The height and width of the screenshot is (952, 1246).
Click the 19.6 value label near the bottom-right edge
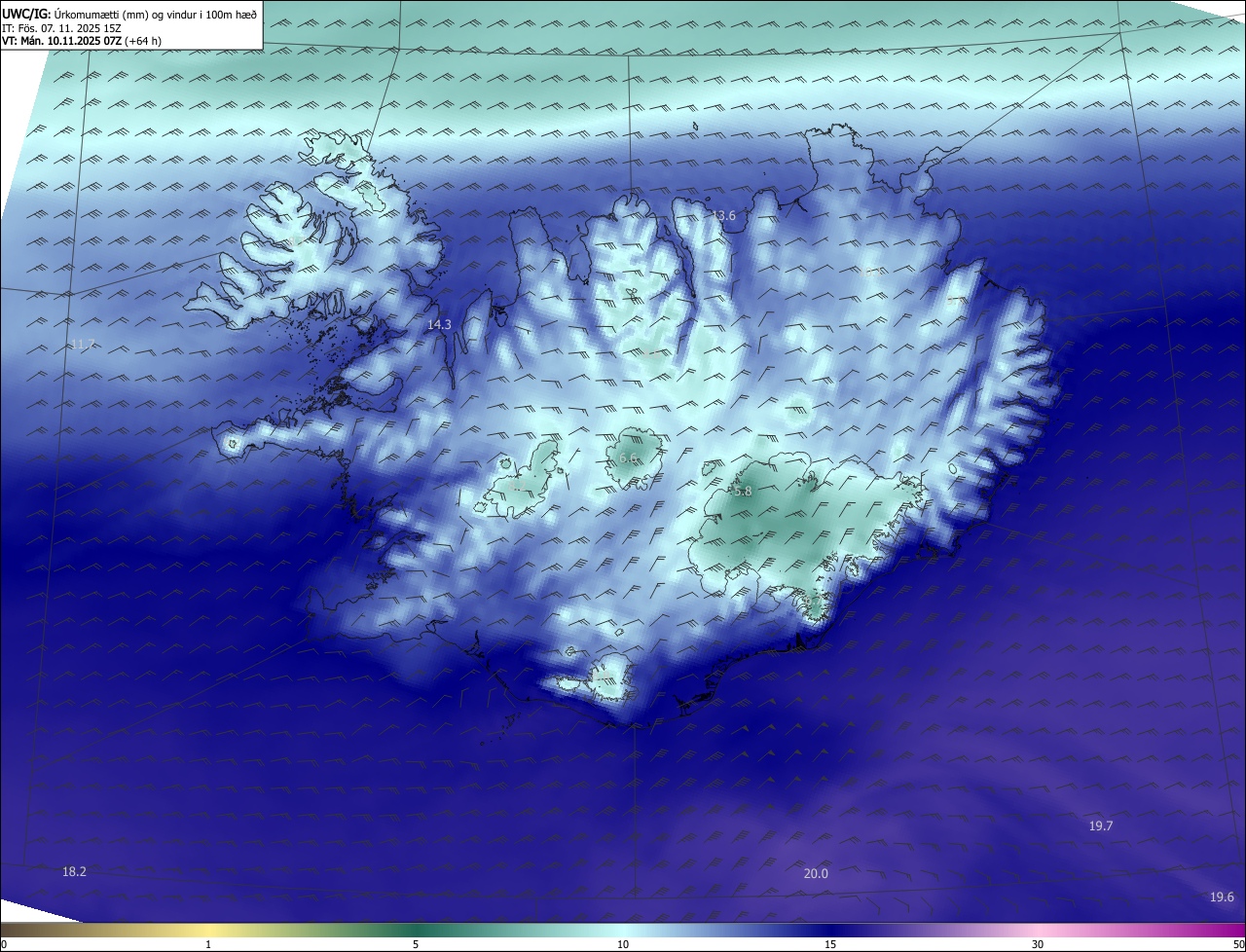(1222, 897)
